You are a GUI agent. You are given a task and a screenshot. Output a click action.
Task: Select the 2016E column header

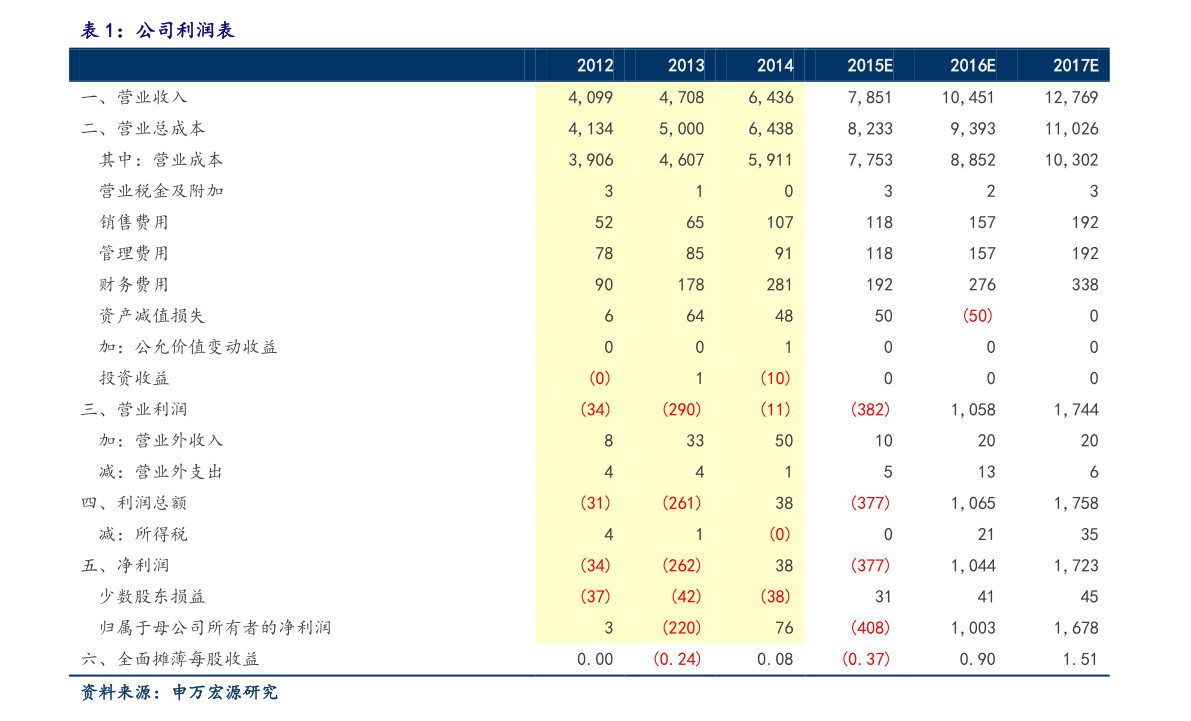pyautogui.click(x=972, y=65)
